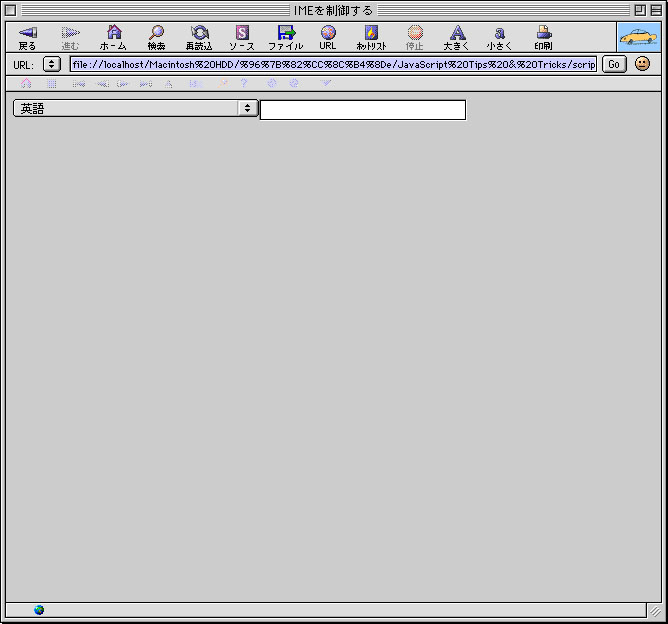Click the dimmed question mark help icon
The height and width of the screenshot is (624, 668).
[244, 83]
